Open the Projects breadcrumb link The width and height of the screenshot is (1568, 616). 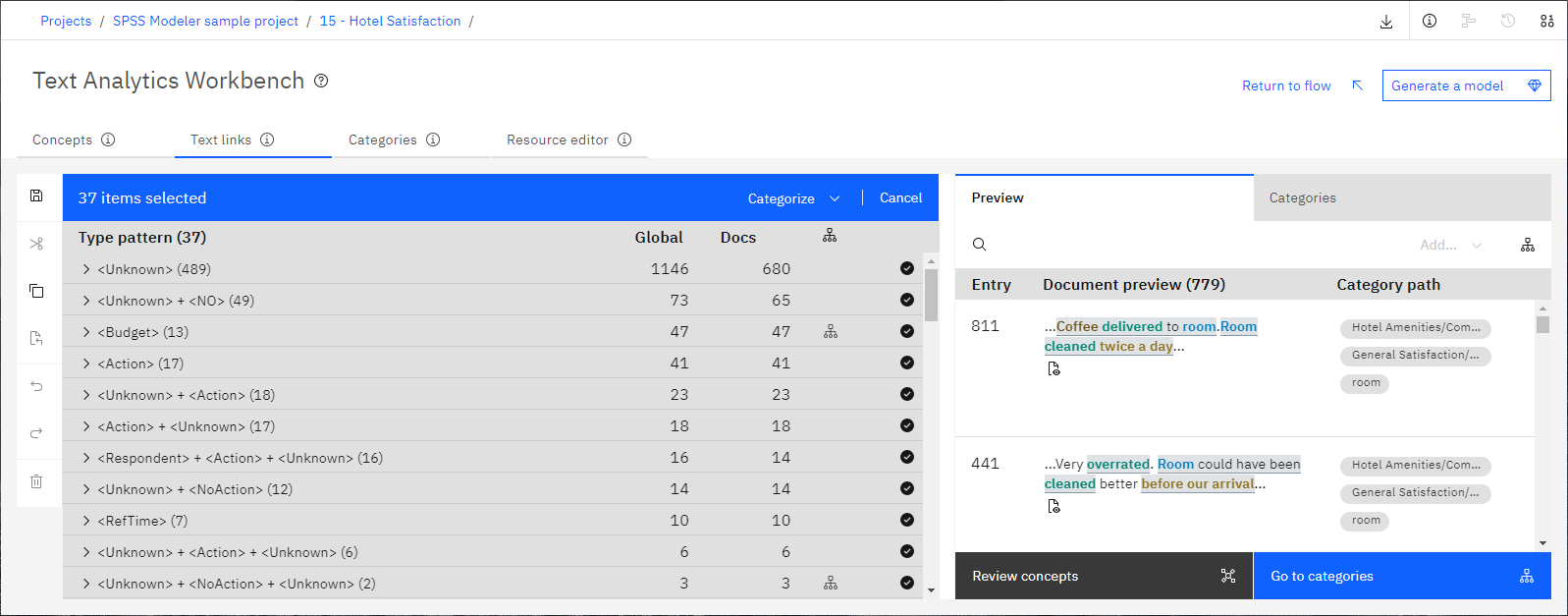tap(66, 21)
